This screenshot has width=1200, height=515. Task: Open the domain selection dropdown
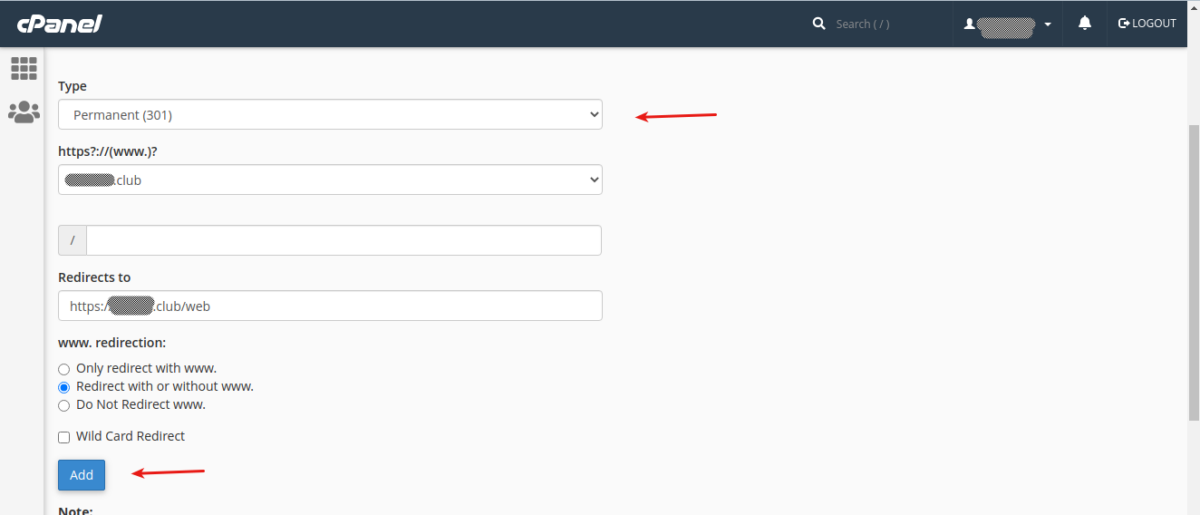(330, 180)
